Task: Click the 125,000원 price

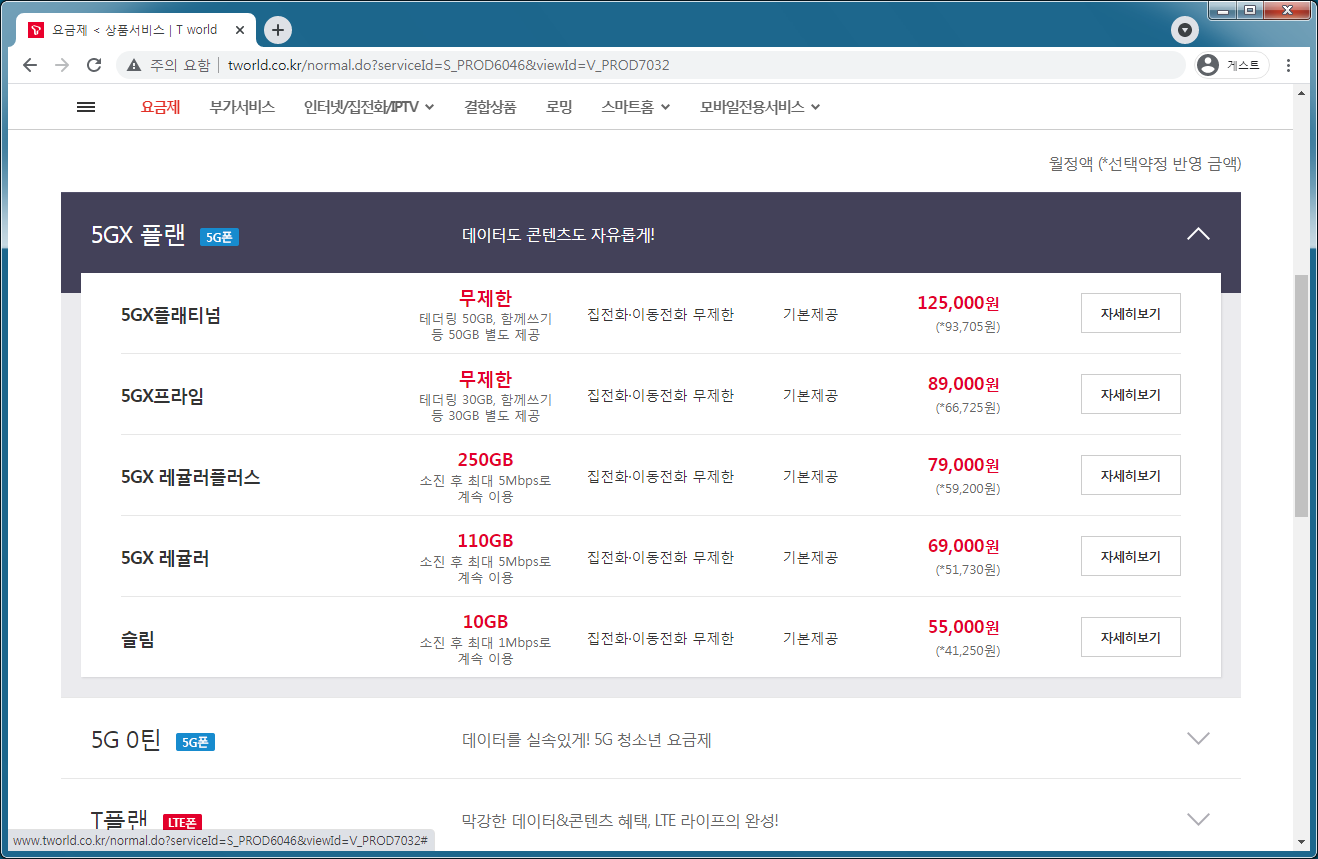Action: [958, 303]
